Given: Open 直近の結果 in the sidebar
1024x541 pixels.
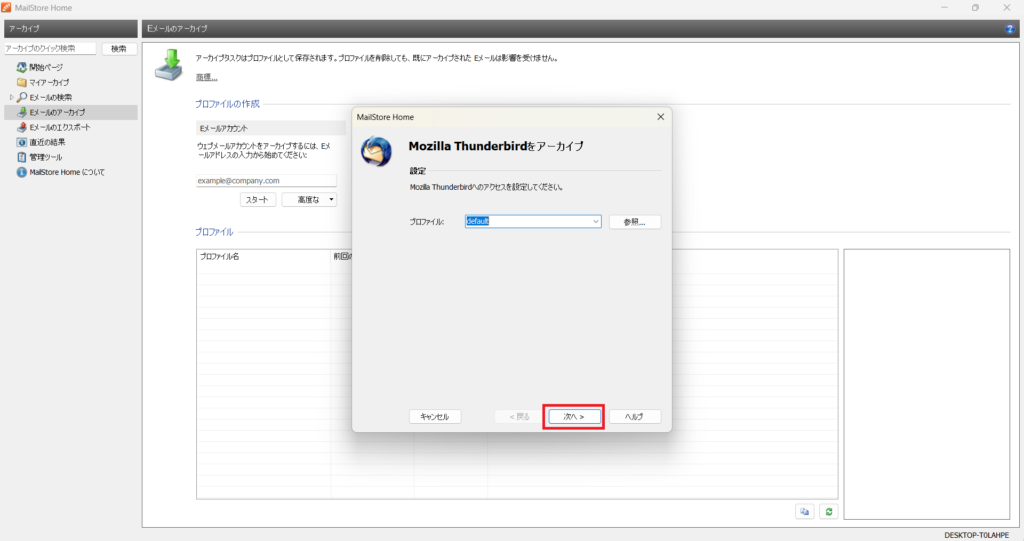Looking at the screenshot, I should pyautogui.click(x=47, y=142).
